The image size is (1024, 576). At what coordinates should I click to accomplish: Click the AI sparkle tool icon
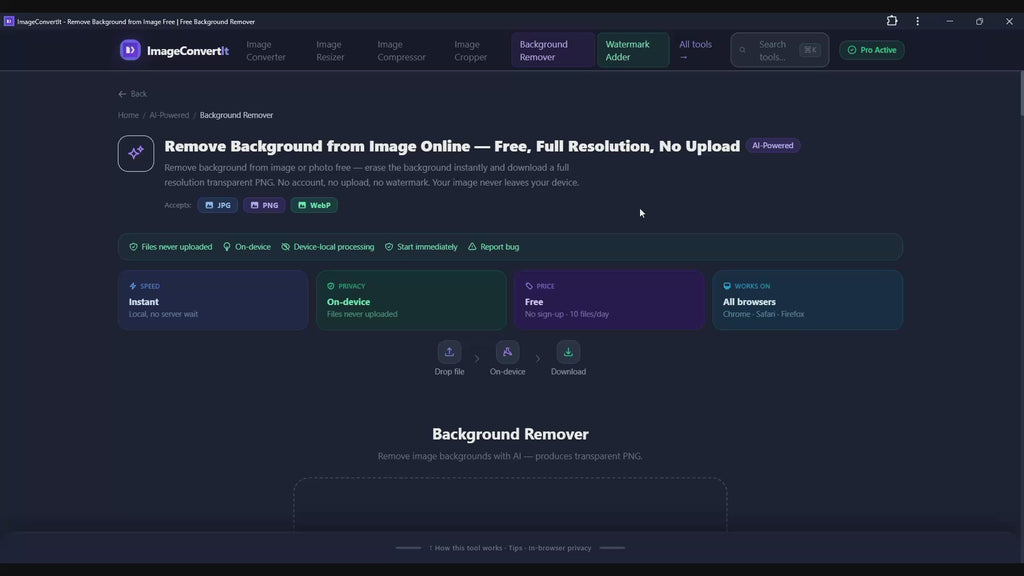tap(136, 153)
